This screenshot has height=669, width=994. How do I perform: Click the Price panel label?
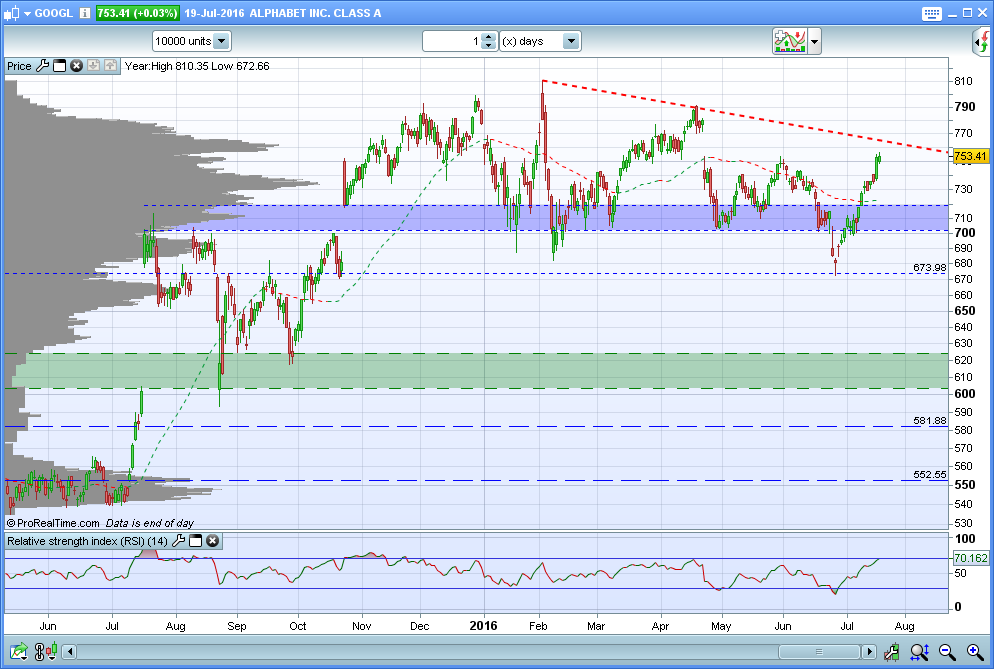click(x=19, y=66)
